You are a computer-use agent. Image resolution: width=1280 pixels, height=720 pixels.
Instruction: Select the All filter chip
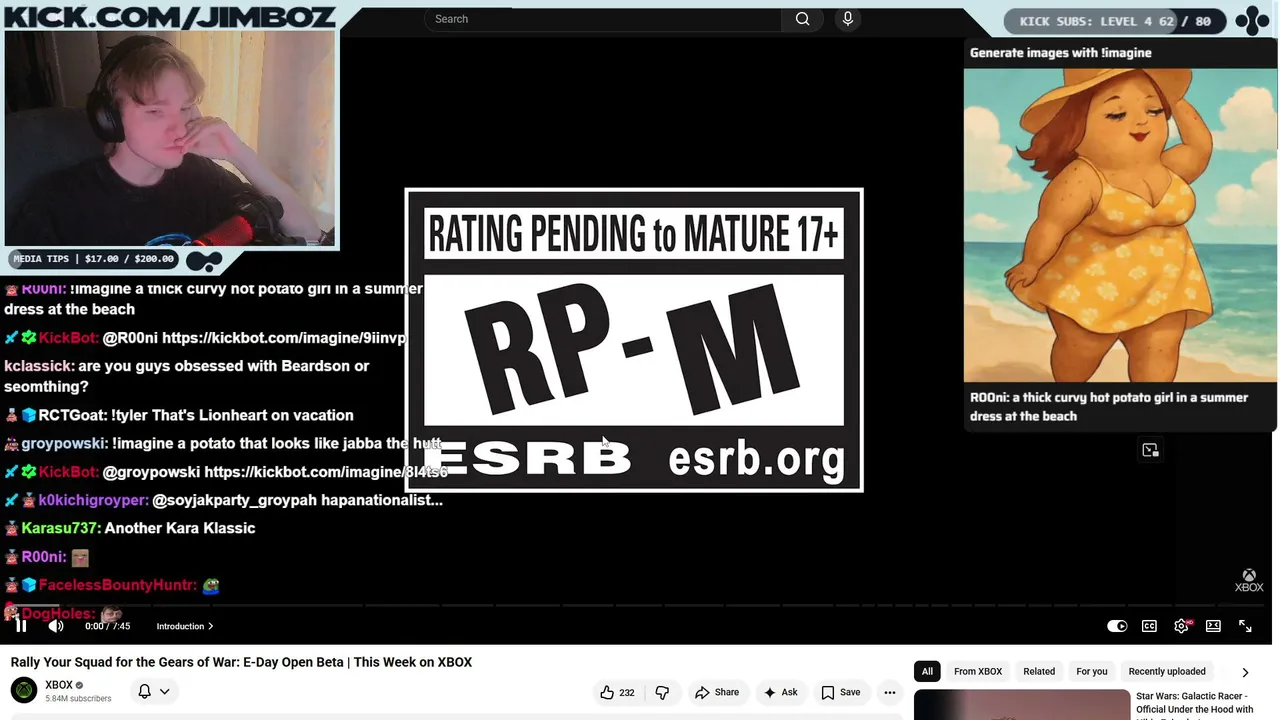[x=927, y=672]
